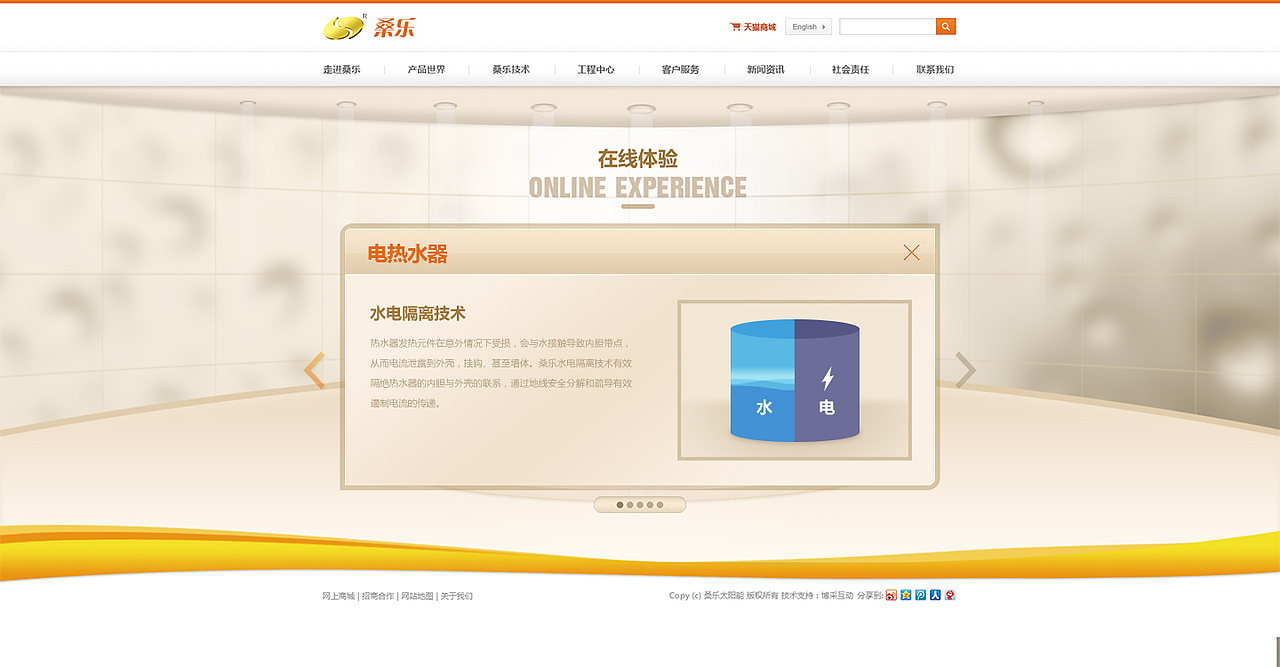Open the 关于我们 footer link
1280x667 pixels.
click(x=457, y=596)
